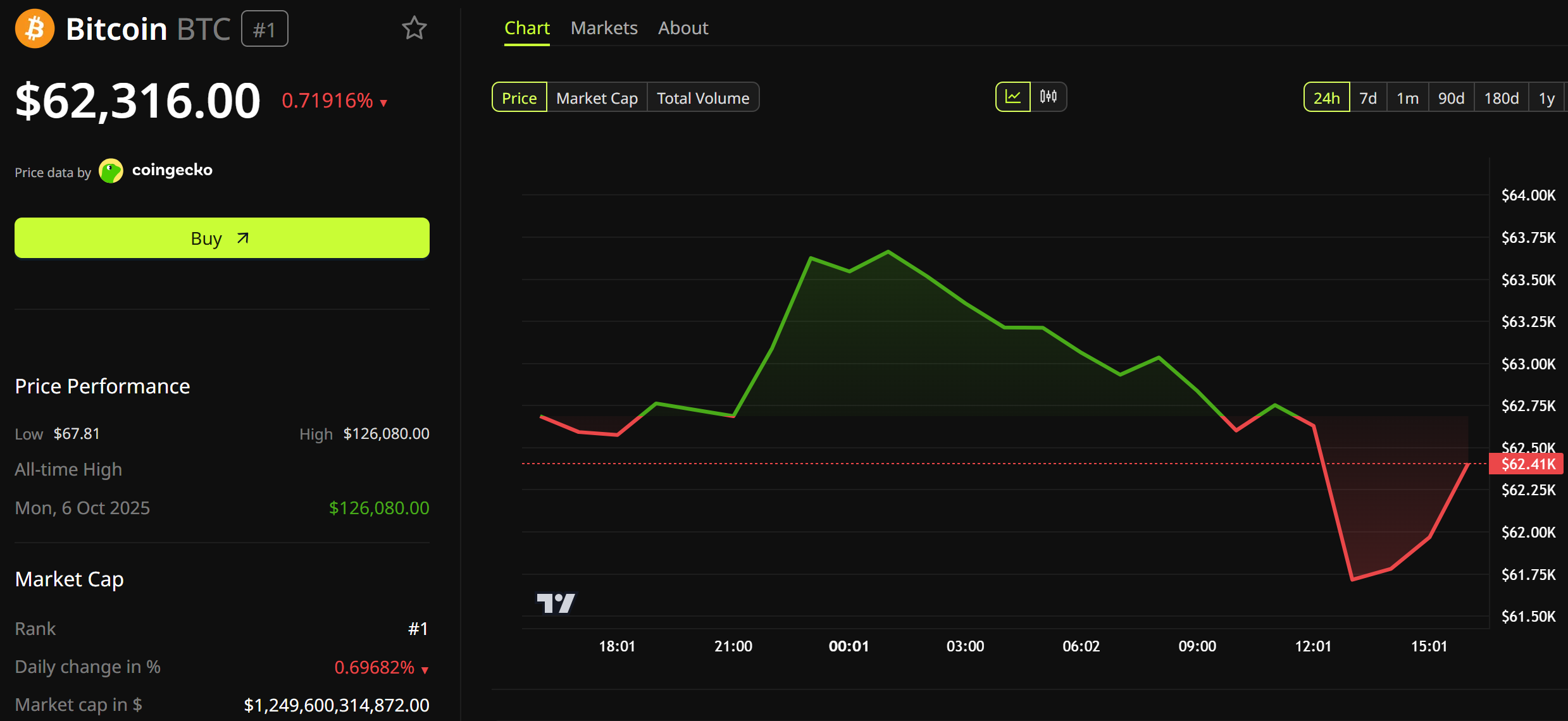Click the Mon, 6 Oct 2025 date
Viewport: 1568px width, 721px height.
(x=82, y=507)
